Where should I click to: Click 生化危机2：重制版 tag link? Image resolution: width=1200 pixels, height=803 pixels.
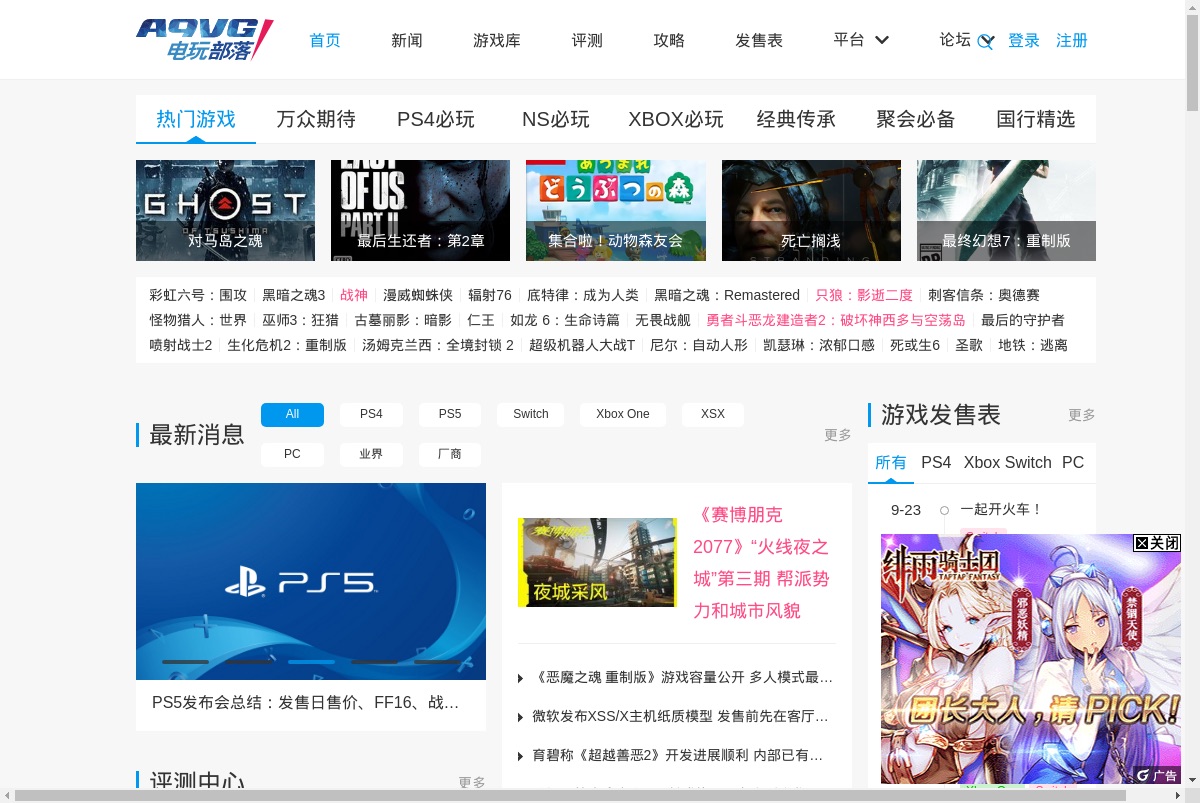pyautogui.click(x=287, y=345)
